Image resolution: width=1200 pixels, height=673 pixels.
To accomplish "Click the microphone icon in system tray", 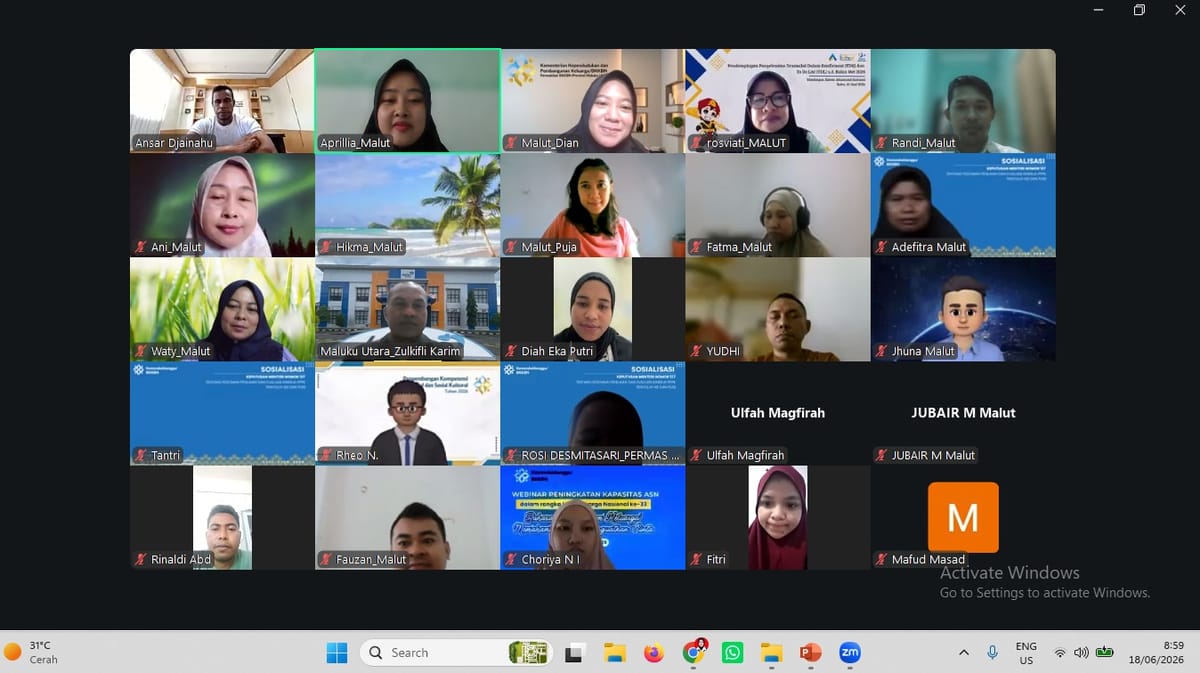I will 992,652.
